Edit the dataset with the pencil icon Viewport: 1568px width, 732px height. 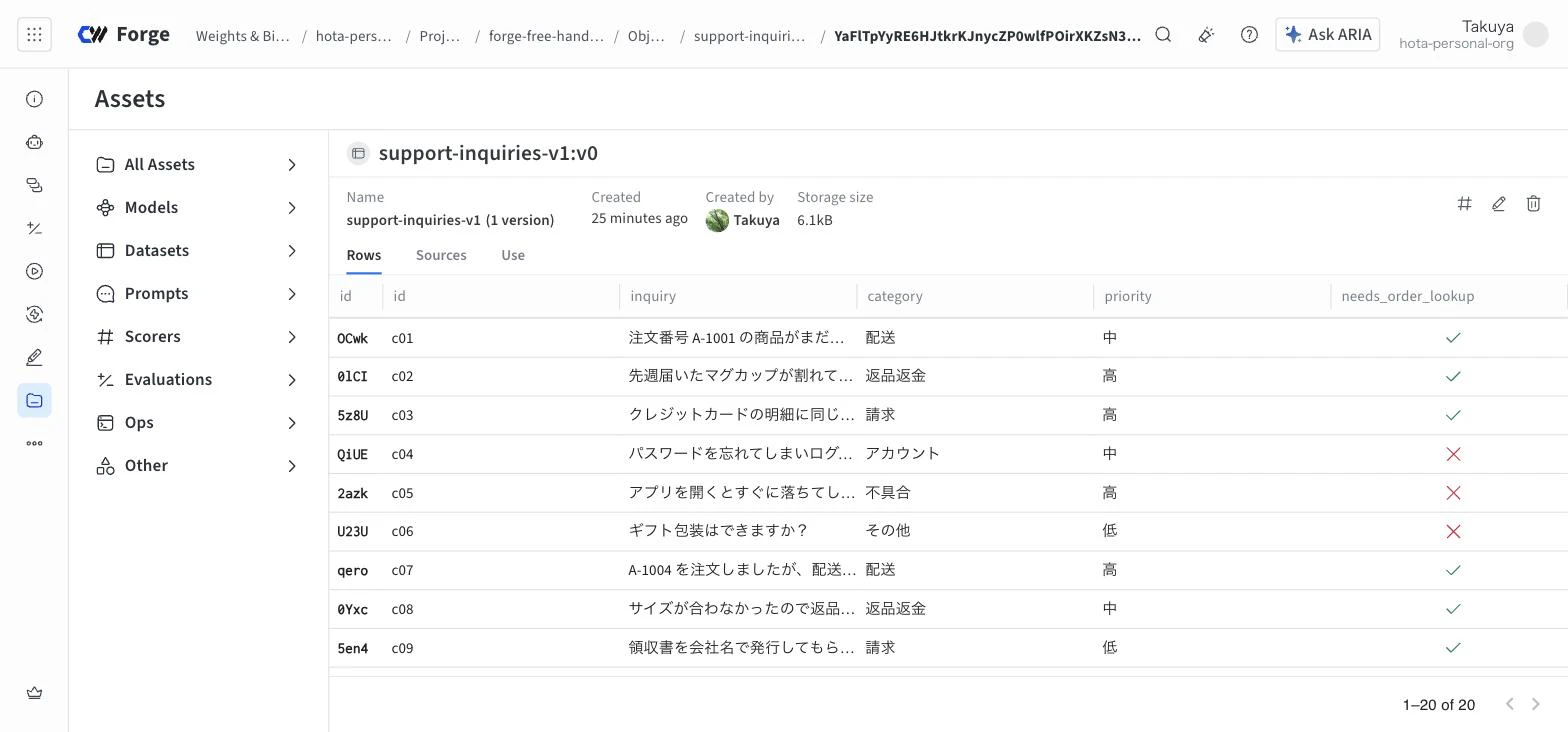coord(1499,203)
